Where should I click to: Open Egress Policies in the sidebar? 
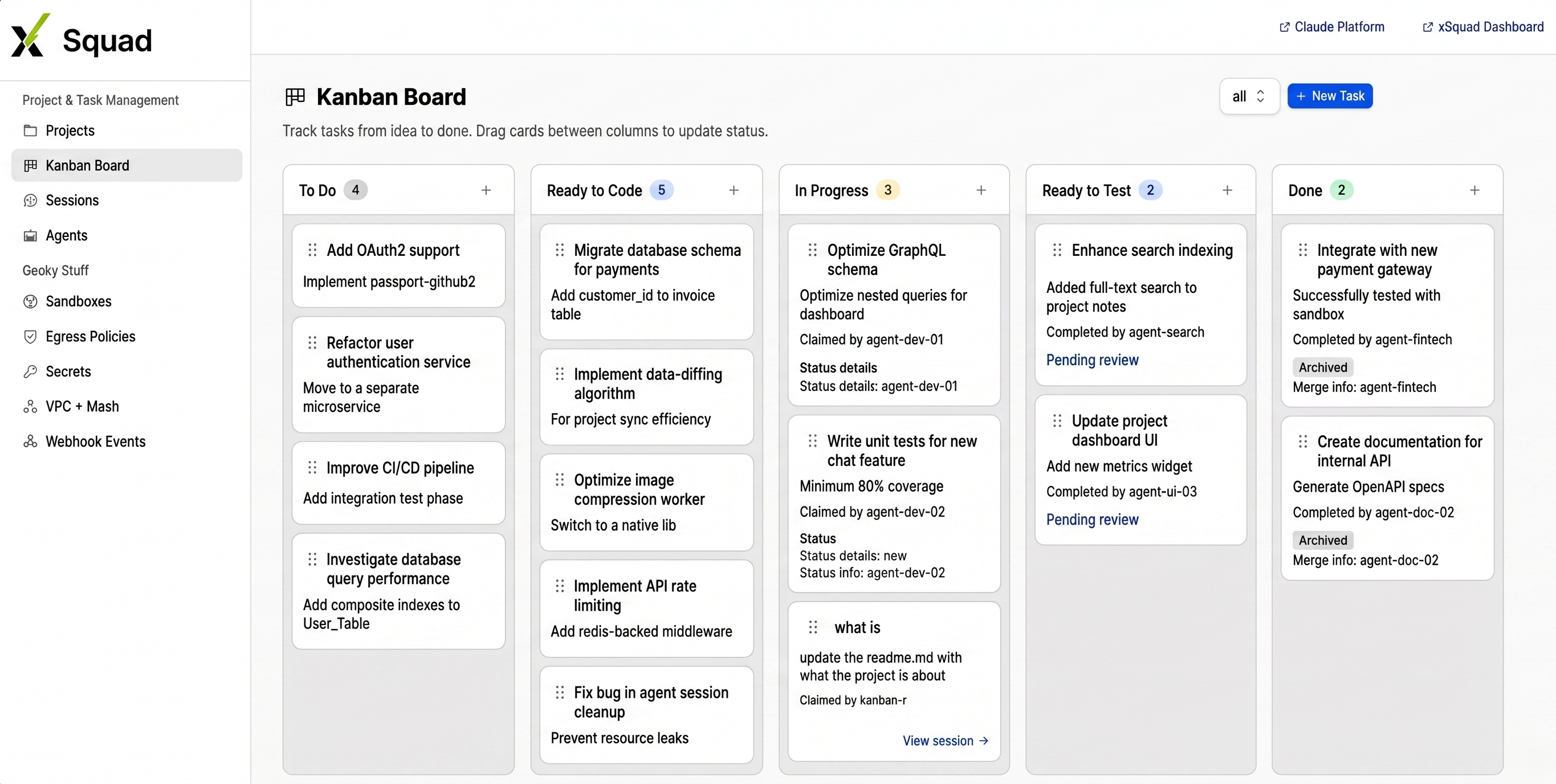click(127, 336)
